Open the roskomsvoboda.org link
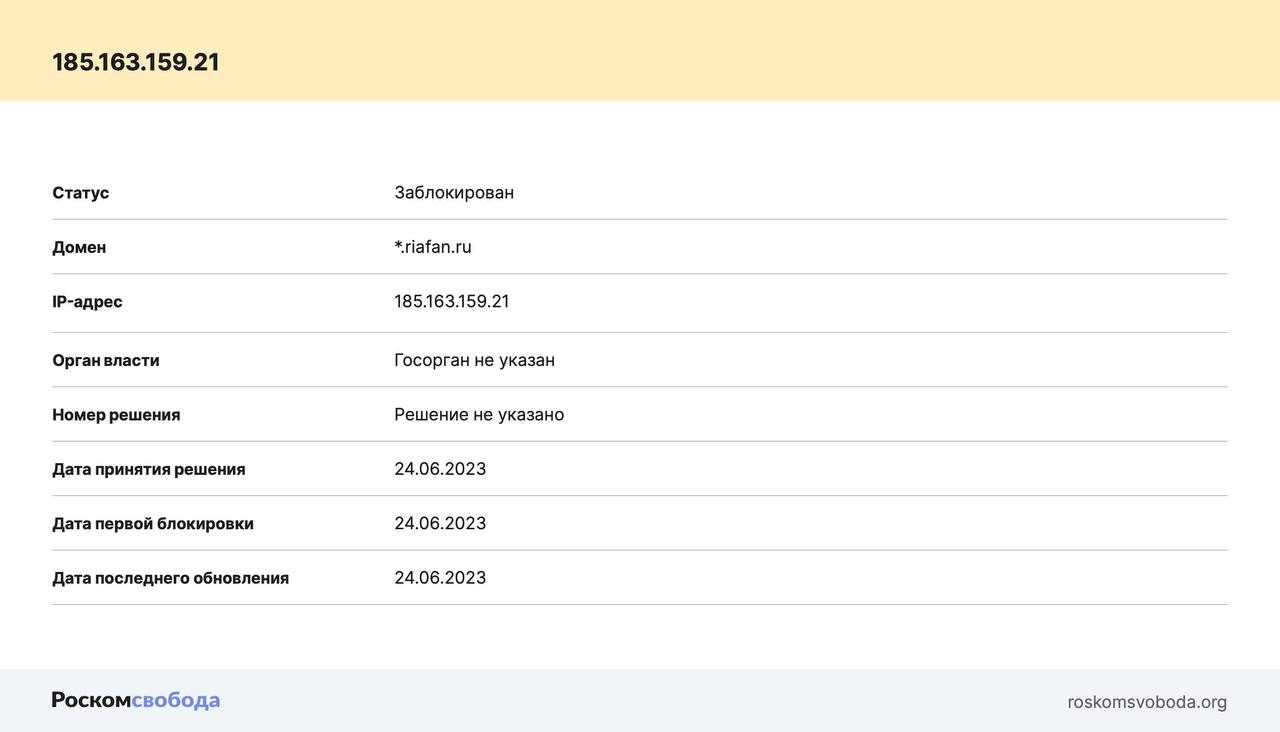This screenshot has height=732, width=1280. [x=1146, y=702]
